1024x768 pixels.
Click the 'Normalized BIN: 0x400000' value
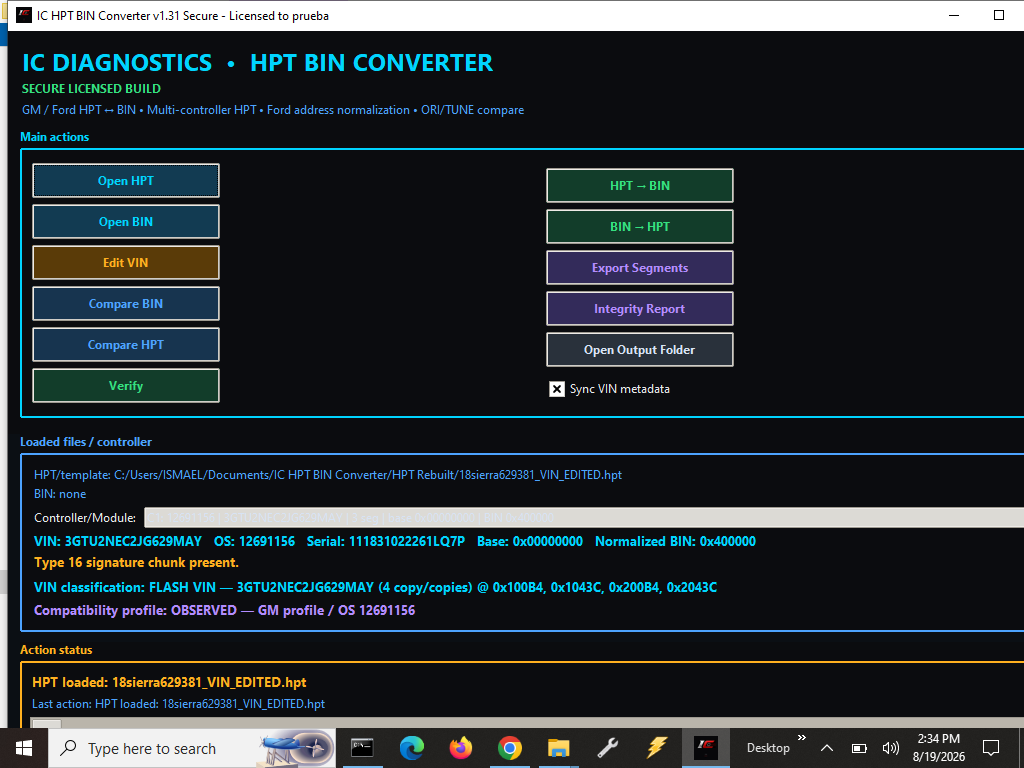coord(675,541)
